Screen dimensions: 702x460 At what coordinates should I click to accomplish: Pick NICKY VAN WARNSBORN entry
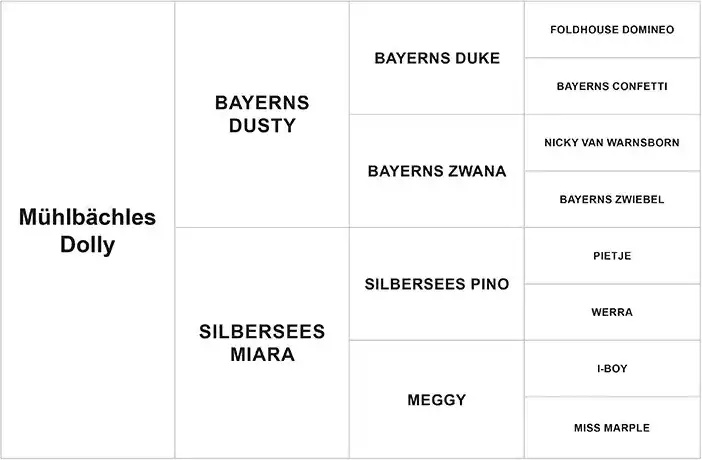pos(612,143)
